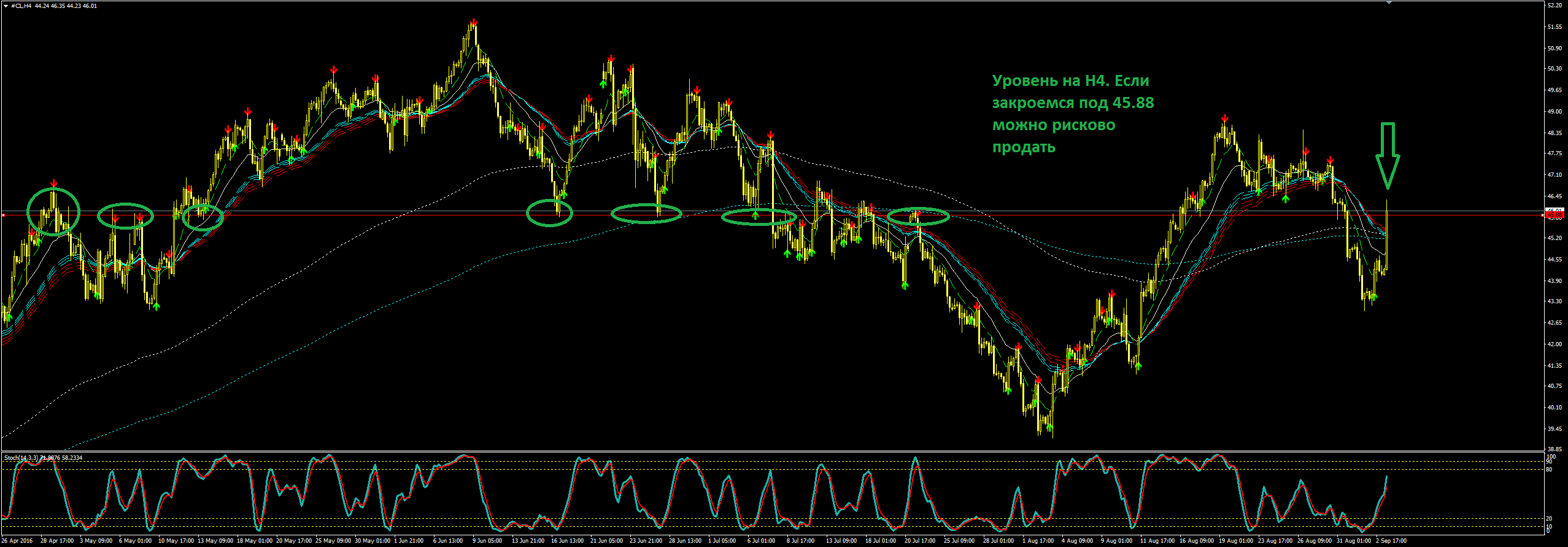The width and height of the screenshot is (1568, 547).
Task: Click the 47.75 price scale label
Action: (1554, 153)
